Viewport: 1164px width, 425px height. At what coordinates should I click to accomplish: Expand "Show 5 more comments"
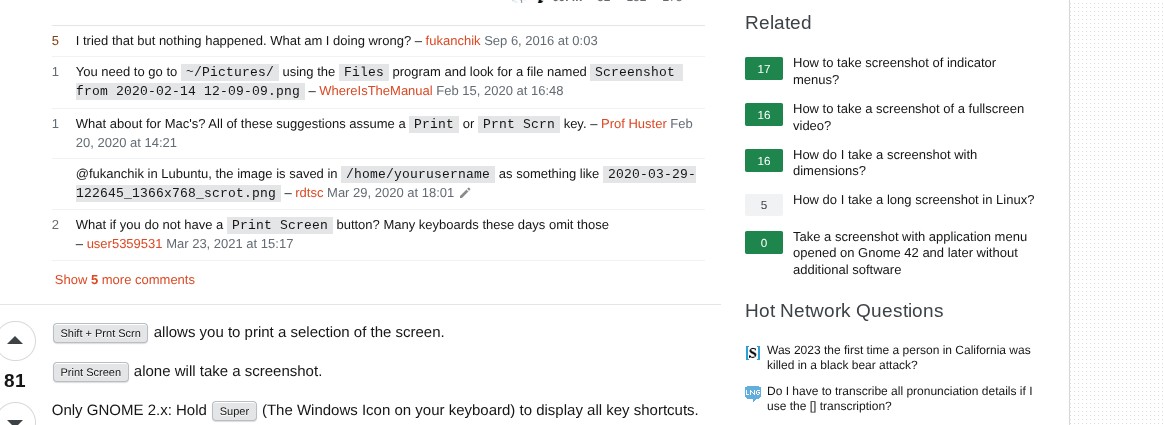pyautogui.click(x=125, y=280)
